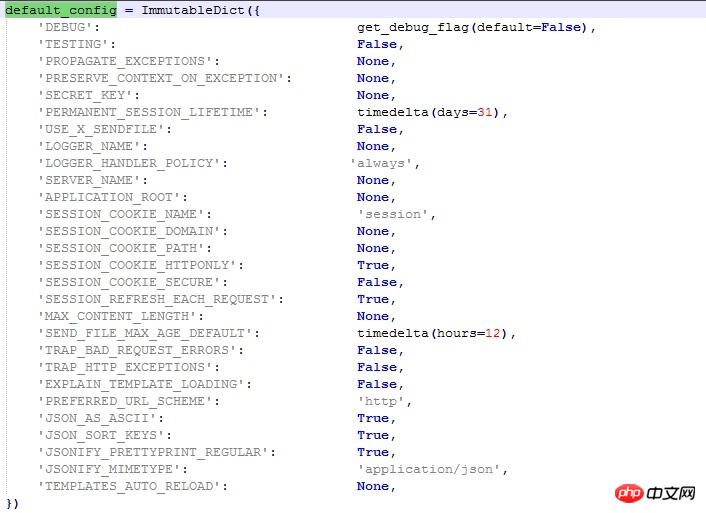Click False value of 'TRAP_BAD_REQUEST_ERRORS'
Image resolution: width=706 pixels, height=513 pixels.
pos(377,350)
